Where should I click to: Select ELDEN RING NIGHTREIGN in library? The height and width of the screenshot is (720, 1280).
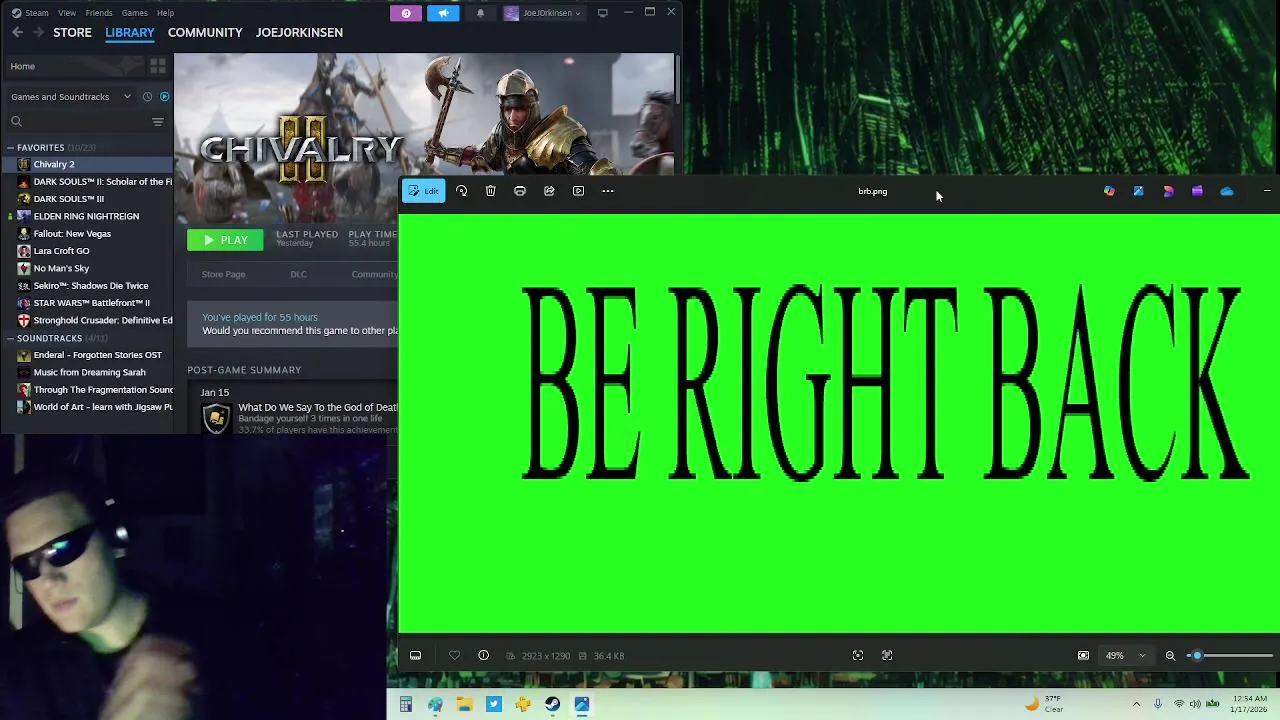pyautogui.click(x=86, y=216)
